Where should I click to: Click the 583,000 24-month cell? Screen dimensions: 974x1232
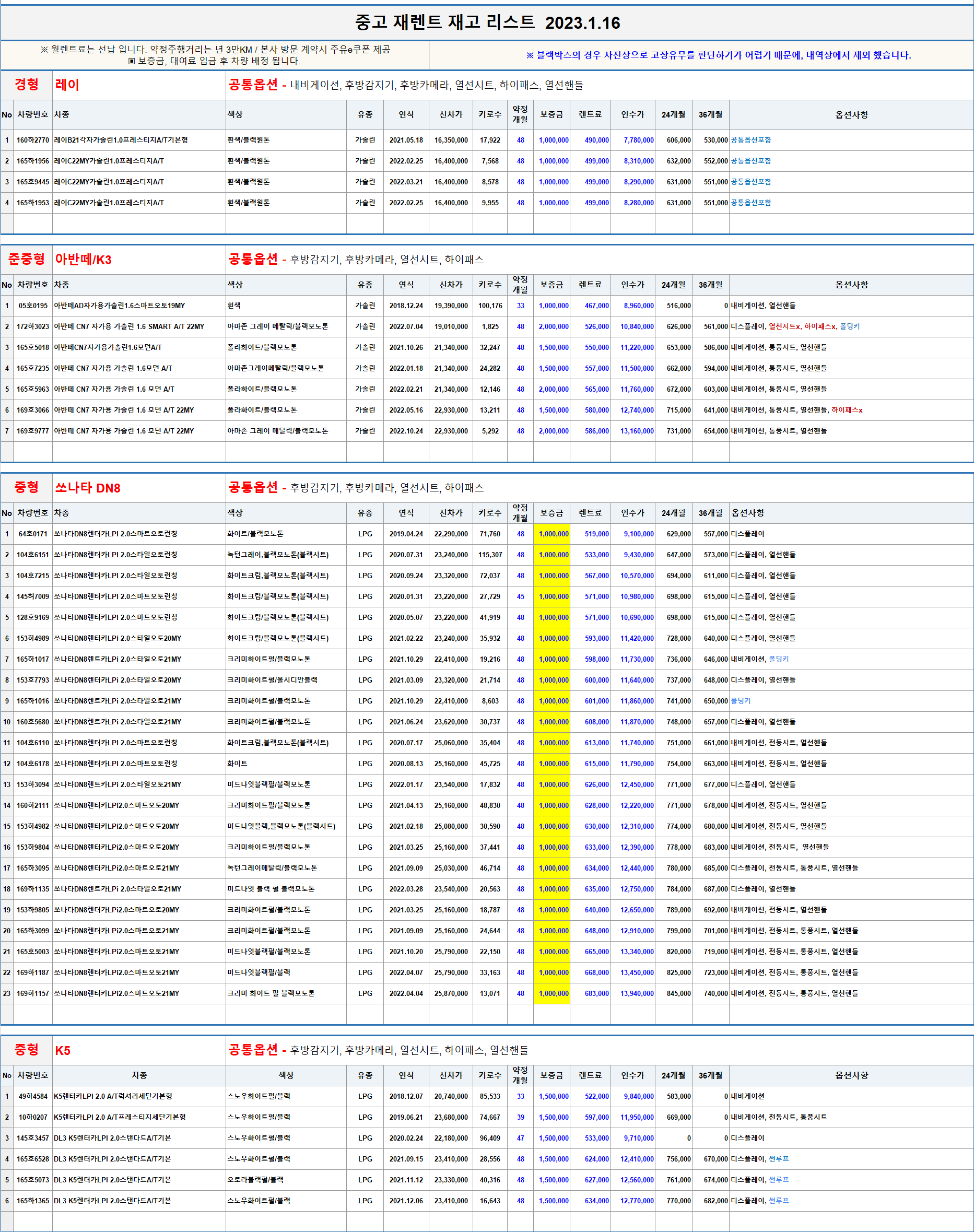click(674, 1096)
